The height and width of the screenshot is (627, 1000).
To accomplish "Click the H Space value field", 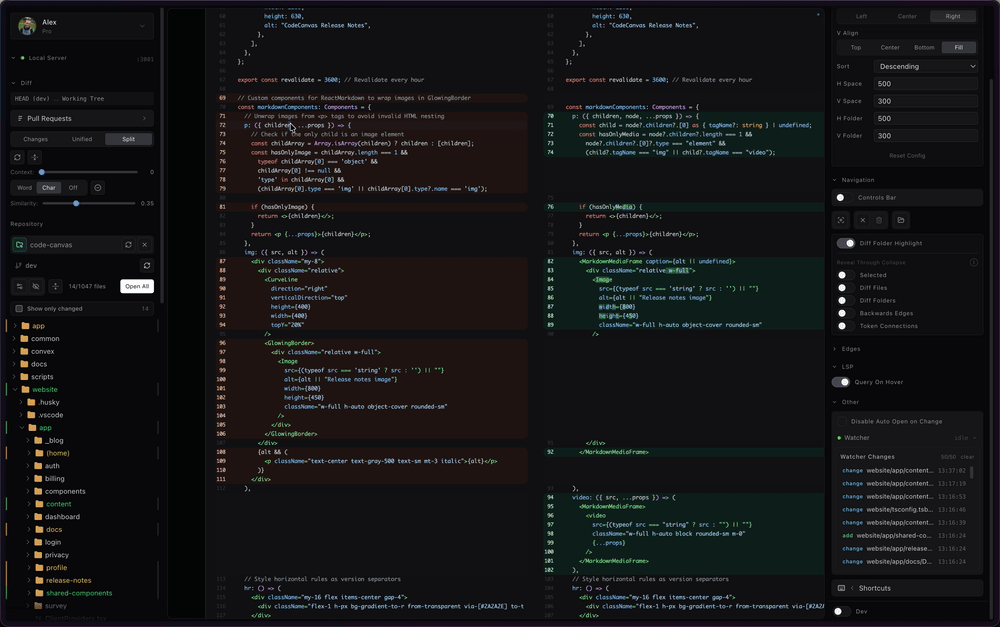I will pyautogui.click(x=926, y=84).
